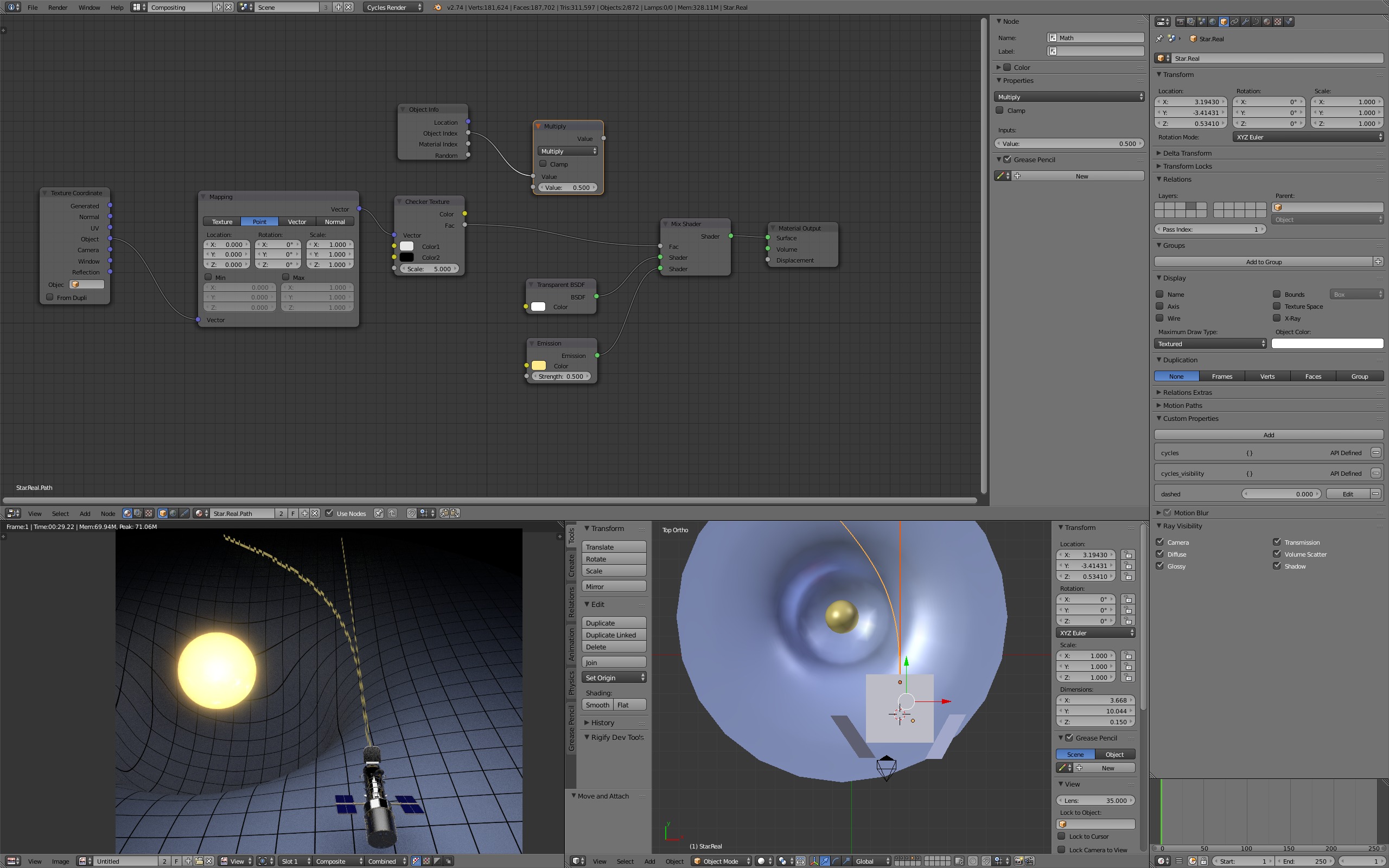The width and height of the screenshot is (1389, 868).
Task: Open Texture checkerboard properties tab
Action: tap(1278, 22)
